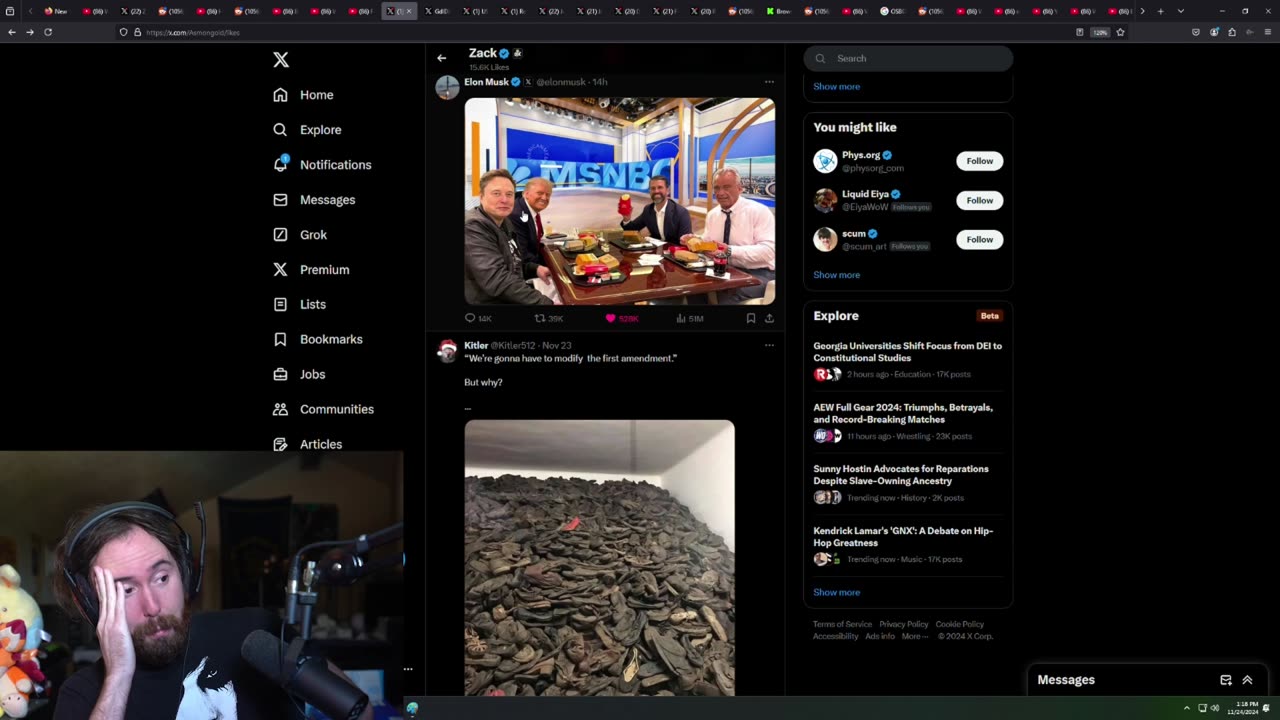
Task: Open Elon Musk's profile avatar
Action: (x=447, y=87)
